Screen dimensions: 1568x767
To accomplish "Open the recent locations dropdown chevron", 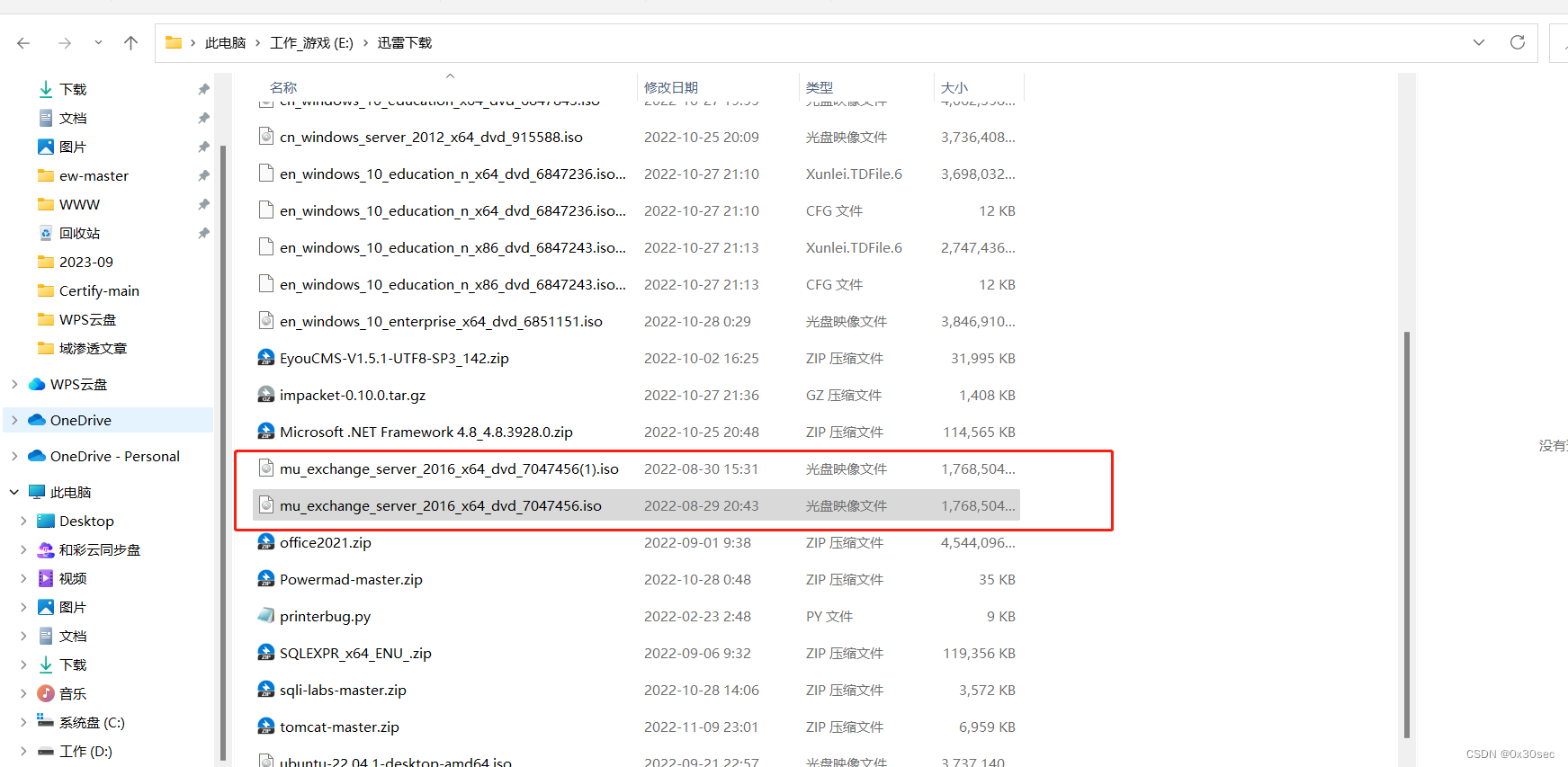I will 98,42.
